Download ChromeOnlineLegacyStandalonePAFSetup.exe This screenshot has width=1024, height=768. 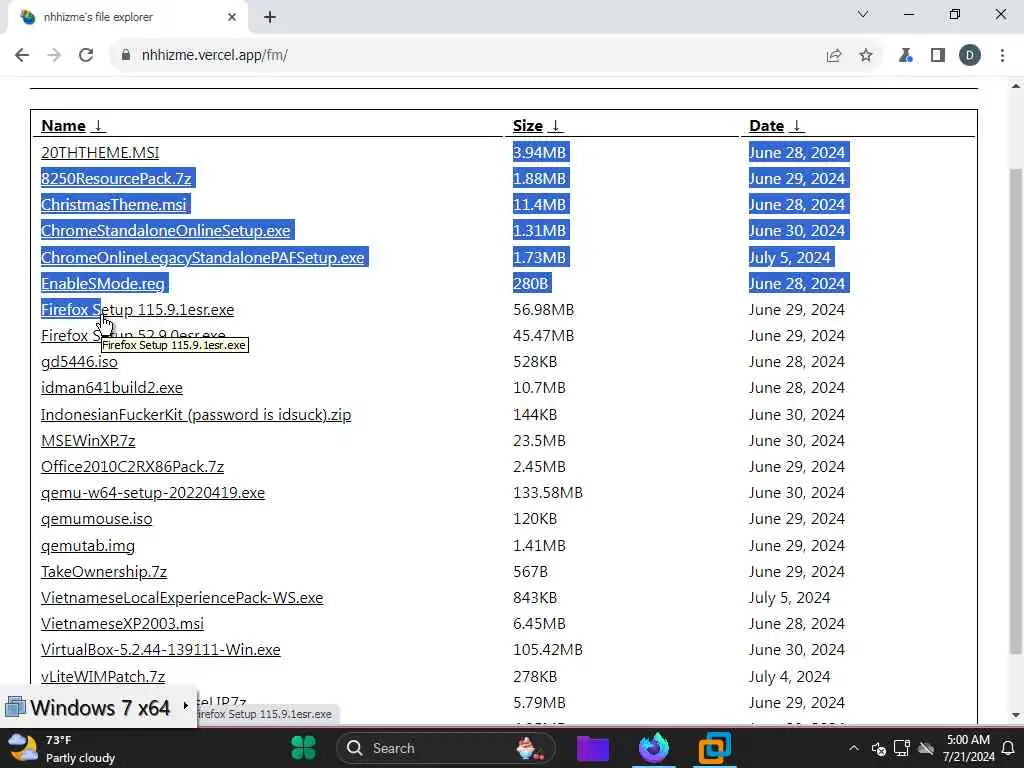[202, 257]
